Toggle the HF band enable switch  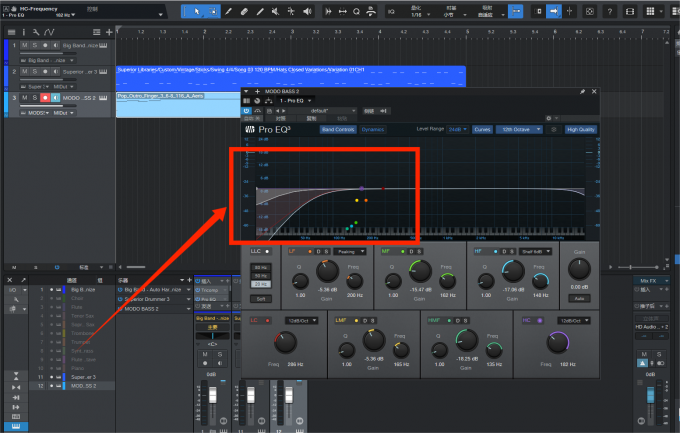point(497,249)
